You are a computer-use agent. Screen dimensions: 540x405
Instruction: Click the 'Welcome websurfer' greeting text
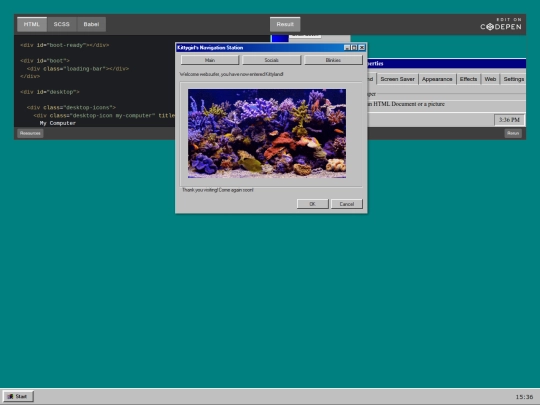point(231,74)
